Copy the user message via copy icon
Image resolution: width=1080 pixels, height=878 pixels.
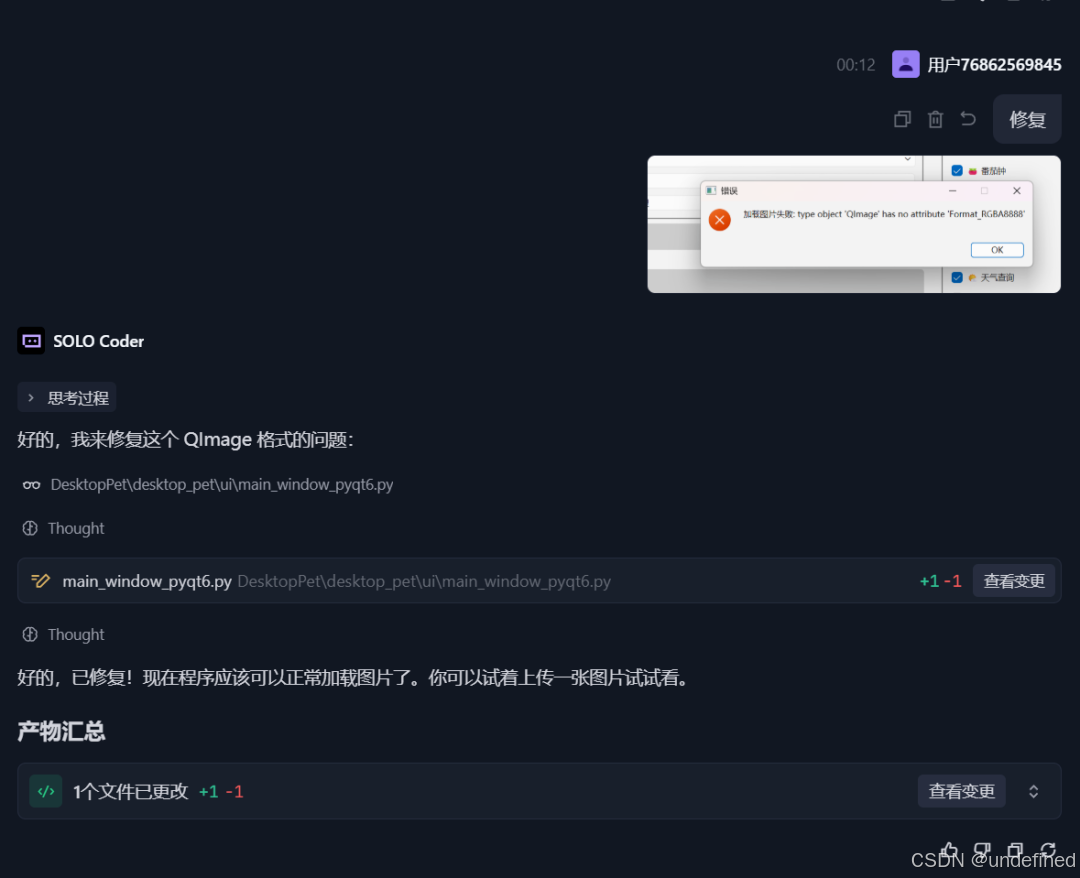(901, 118)
